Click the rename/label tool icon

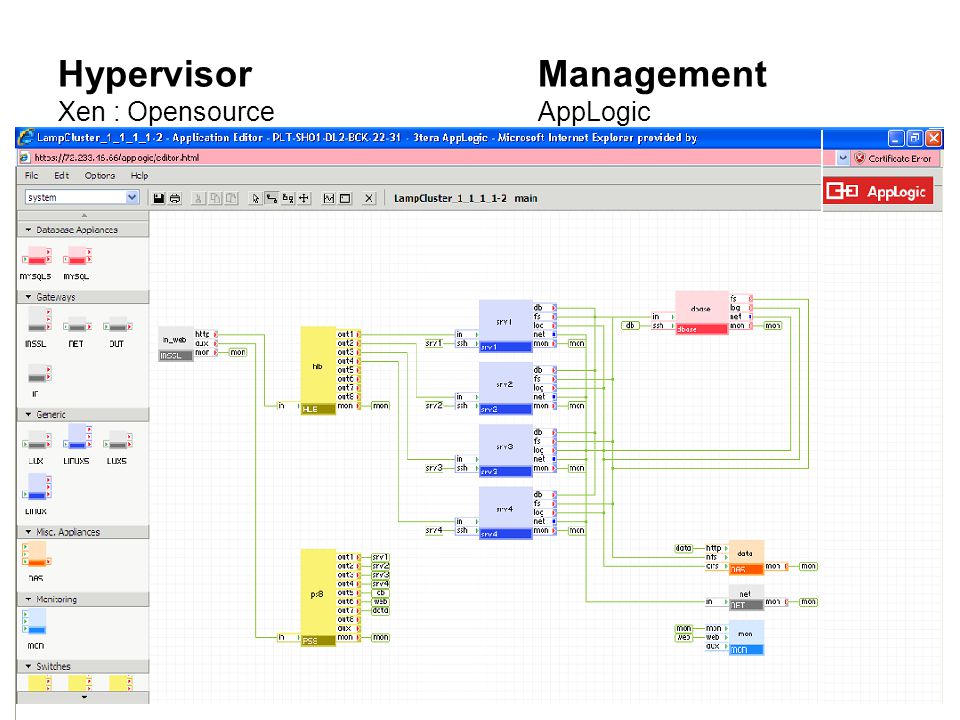pyautogui.click(x=288, y=198)
